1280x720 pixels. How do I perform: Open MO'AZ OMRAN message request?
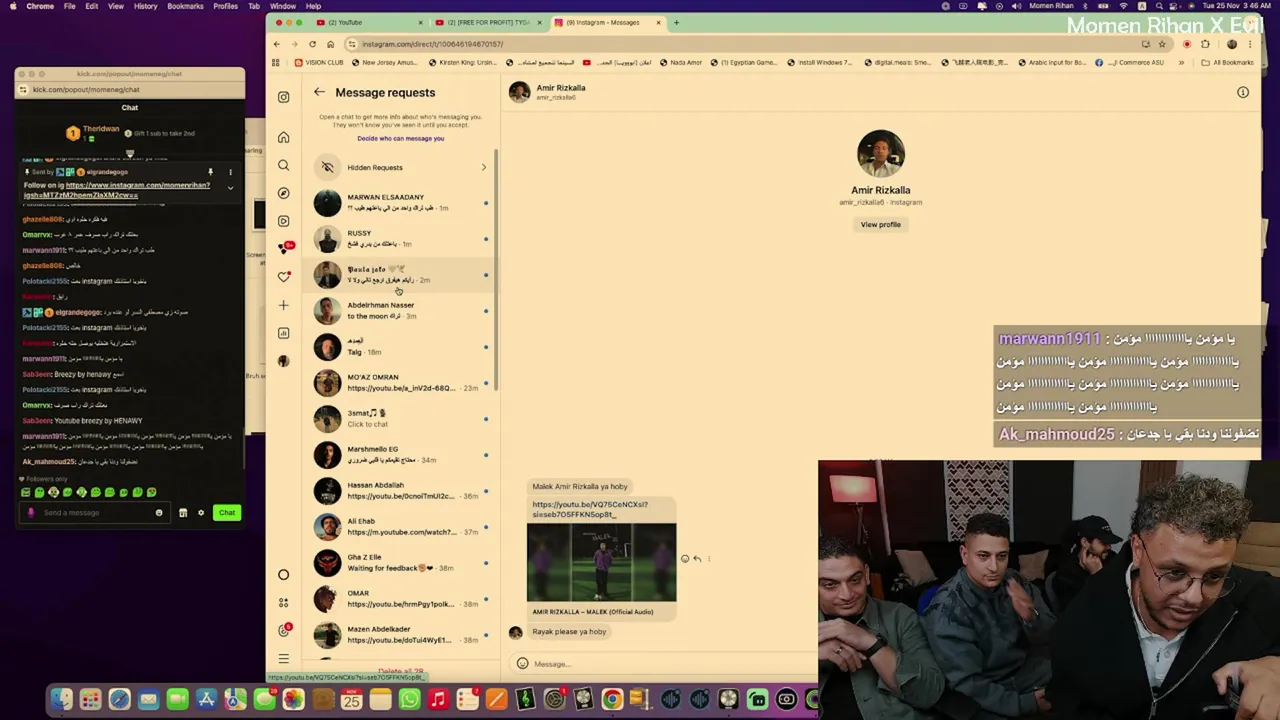[x=400, y=383]
